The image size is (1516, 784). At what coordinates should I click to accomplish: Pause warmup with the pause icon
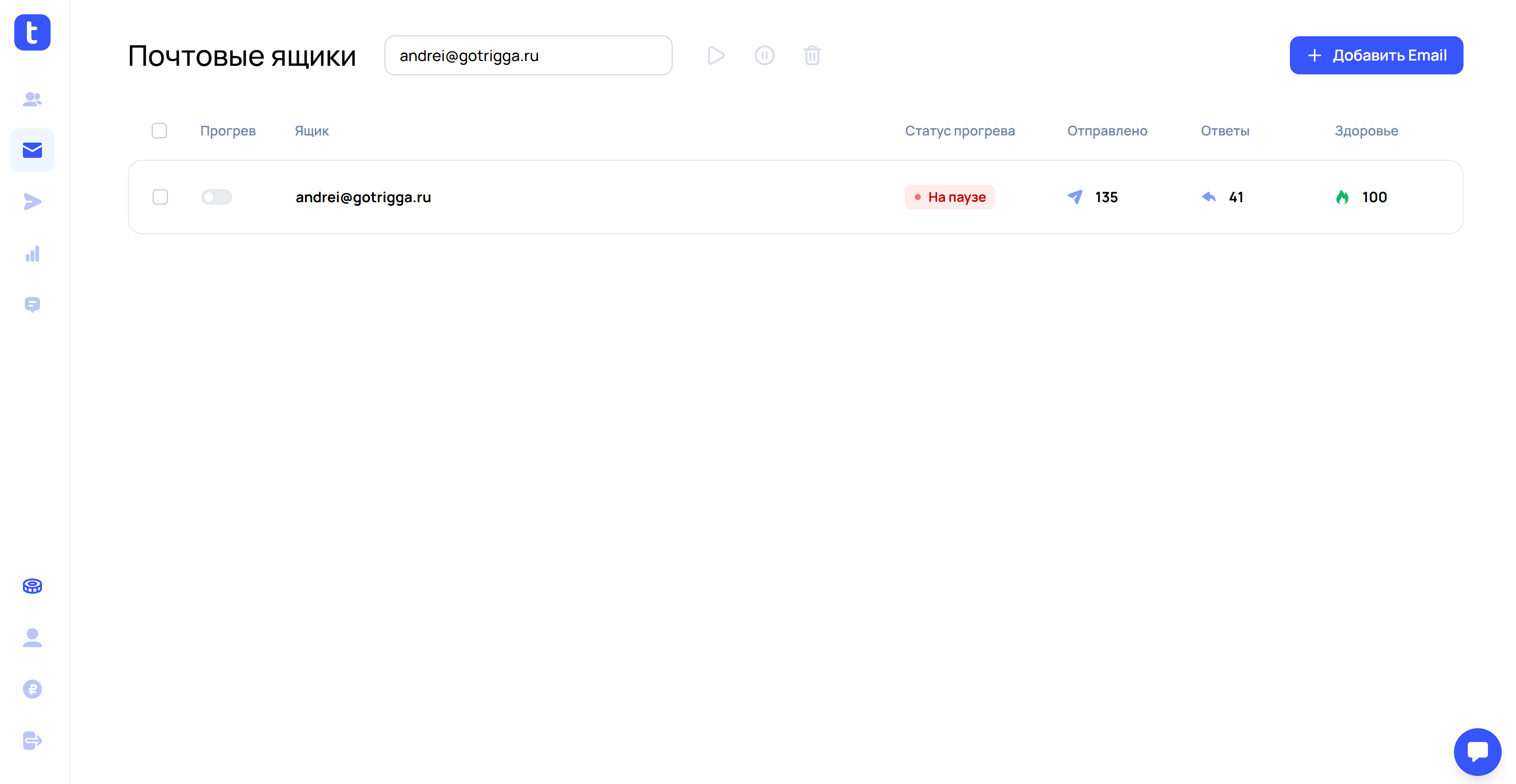(765, 55)
